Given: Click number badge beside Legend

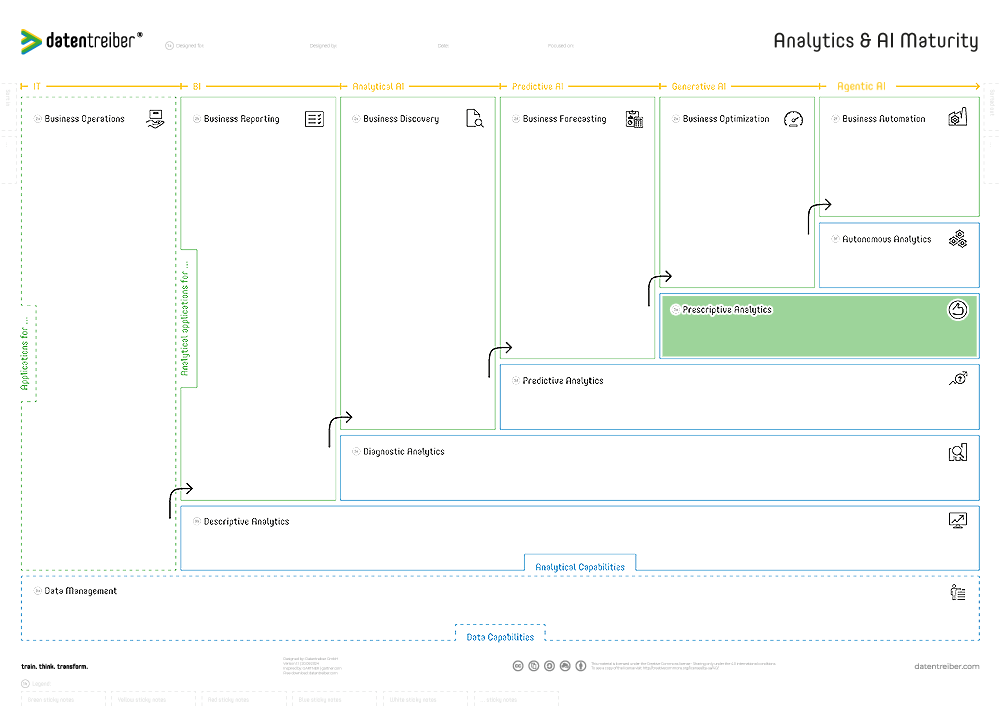Looking at the screenshot, I should (x=26, y=683).
